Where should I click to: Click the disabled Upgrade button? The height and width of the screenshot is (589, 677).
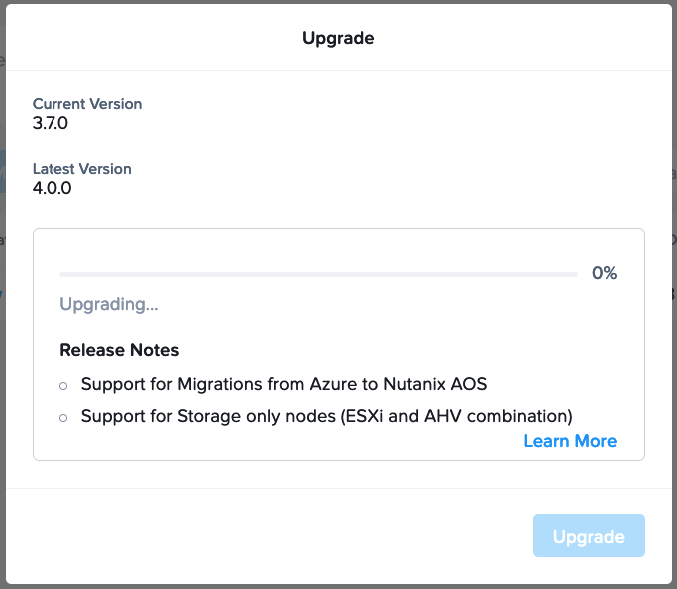click(588, 535)
